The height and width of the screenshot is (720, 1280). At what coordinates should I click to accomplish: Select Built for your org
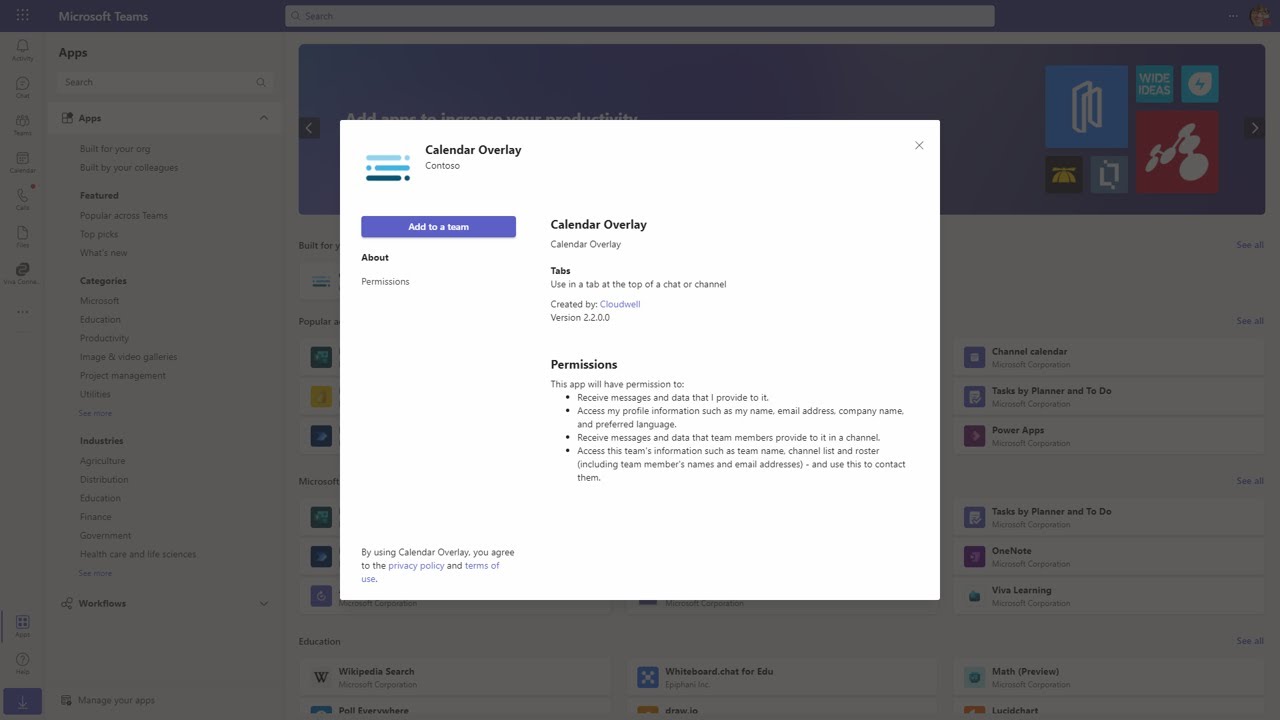(115, 149)
